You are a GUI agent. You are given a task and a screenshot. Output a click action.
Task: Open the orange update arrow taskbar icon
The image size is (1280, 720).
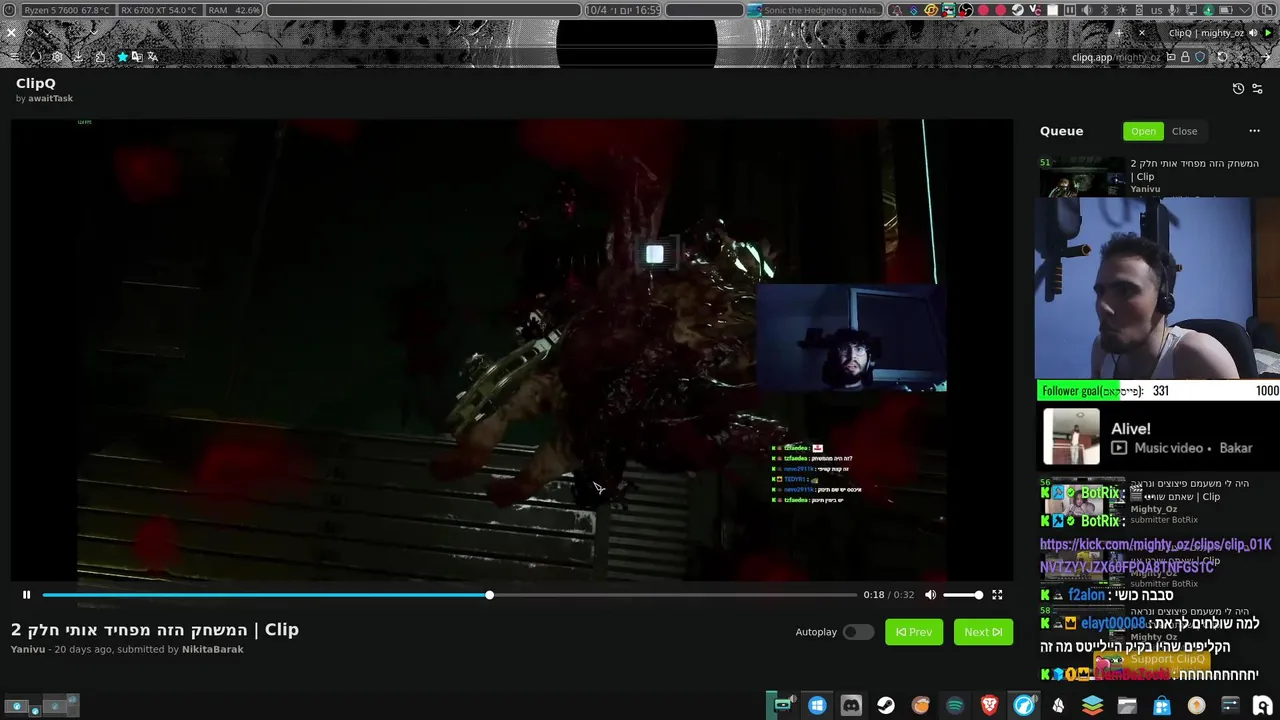[1196, 706]
